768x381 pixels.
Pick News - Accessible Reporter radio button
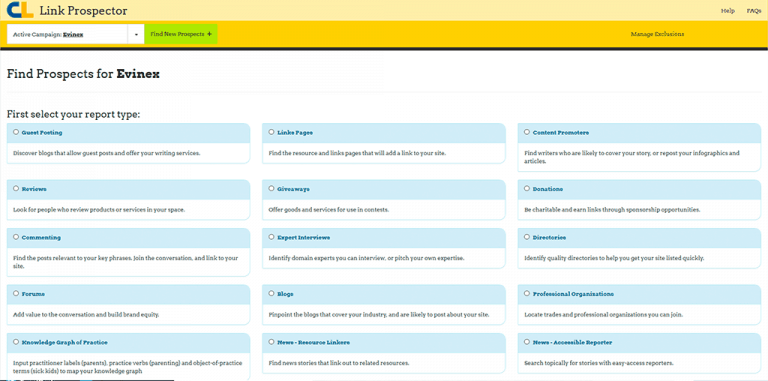527,342
